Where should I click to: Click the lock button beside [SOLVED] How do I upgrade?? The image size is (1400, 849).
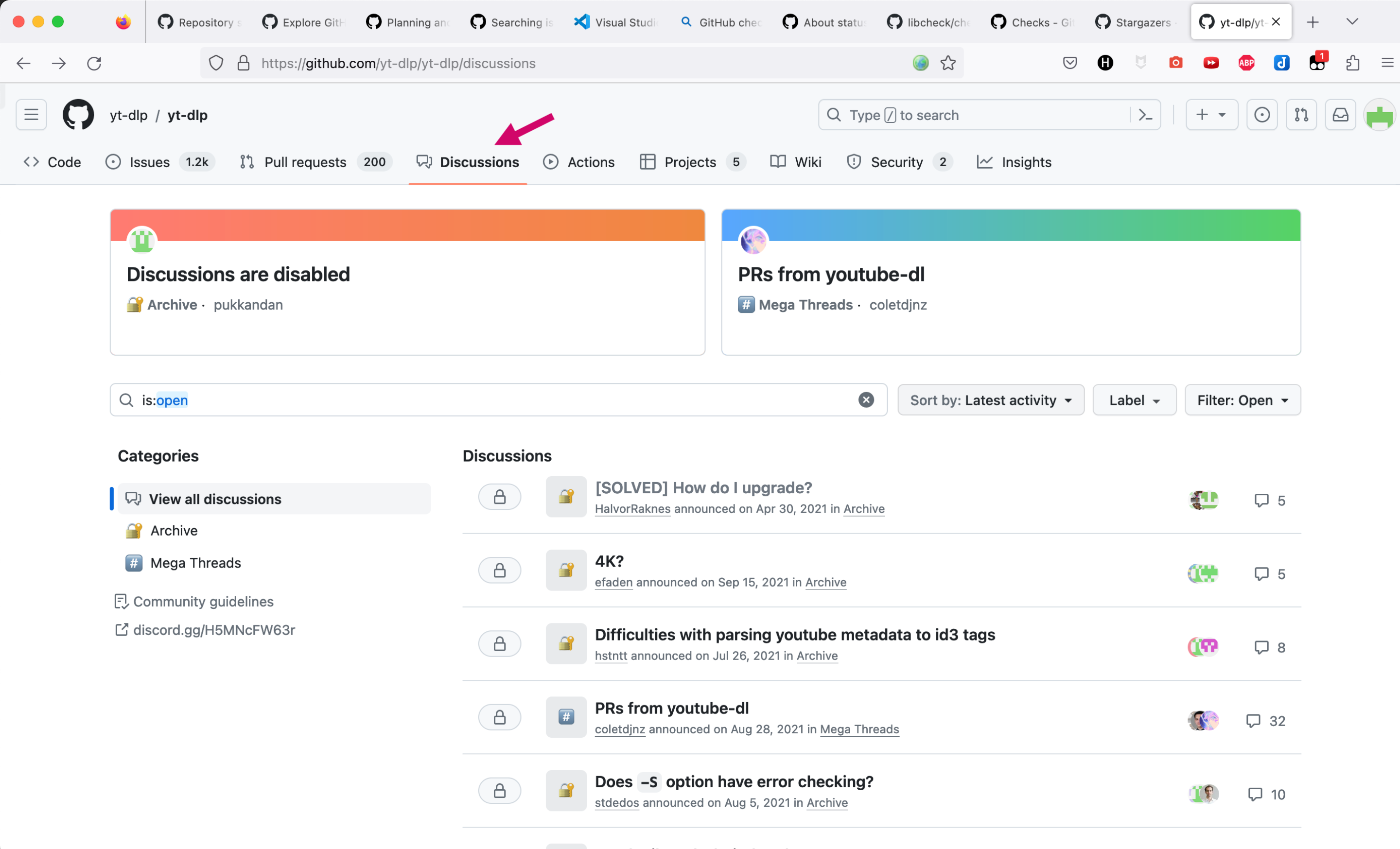tap(499, 498)
